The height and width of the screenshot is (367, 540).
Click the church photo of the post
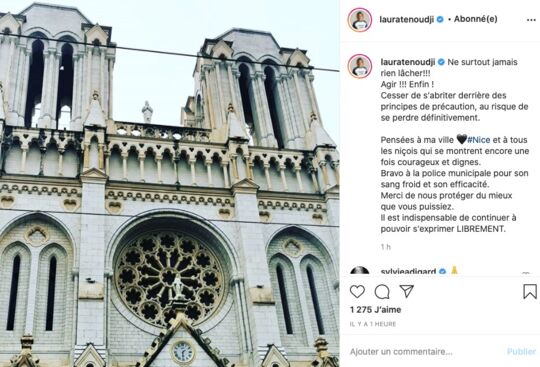pos(169,184)
